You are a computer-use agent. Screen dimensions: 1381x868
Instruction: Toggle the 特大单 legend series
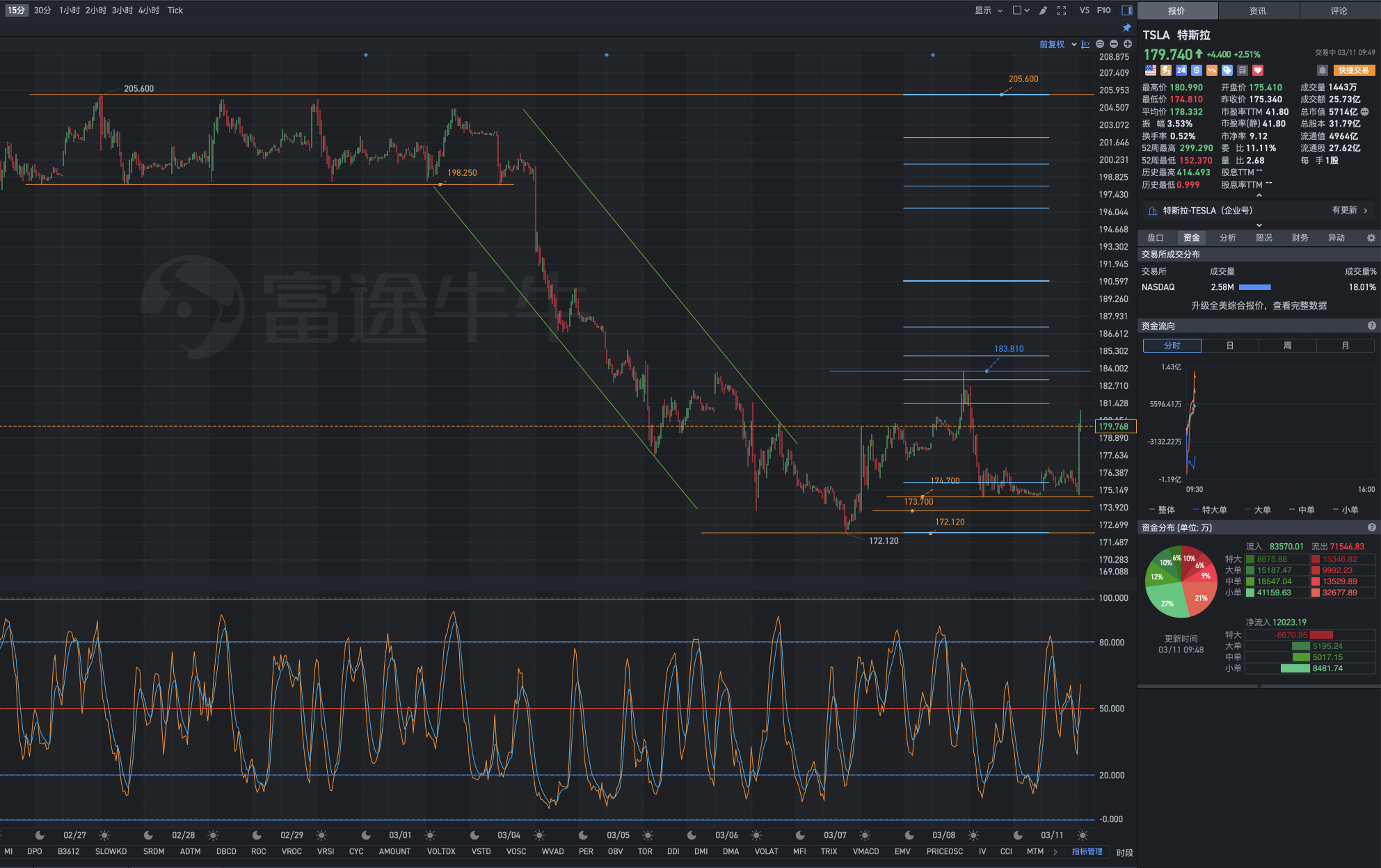[1210, 510]
